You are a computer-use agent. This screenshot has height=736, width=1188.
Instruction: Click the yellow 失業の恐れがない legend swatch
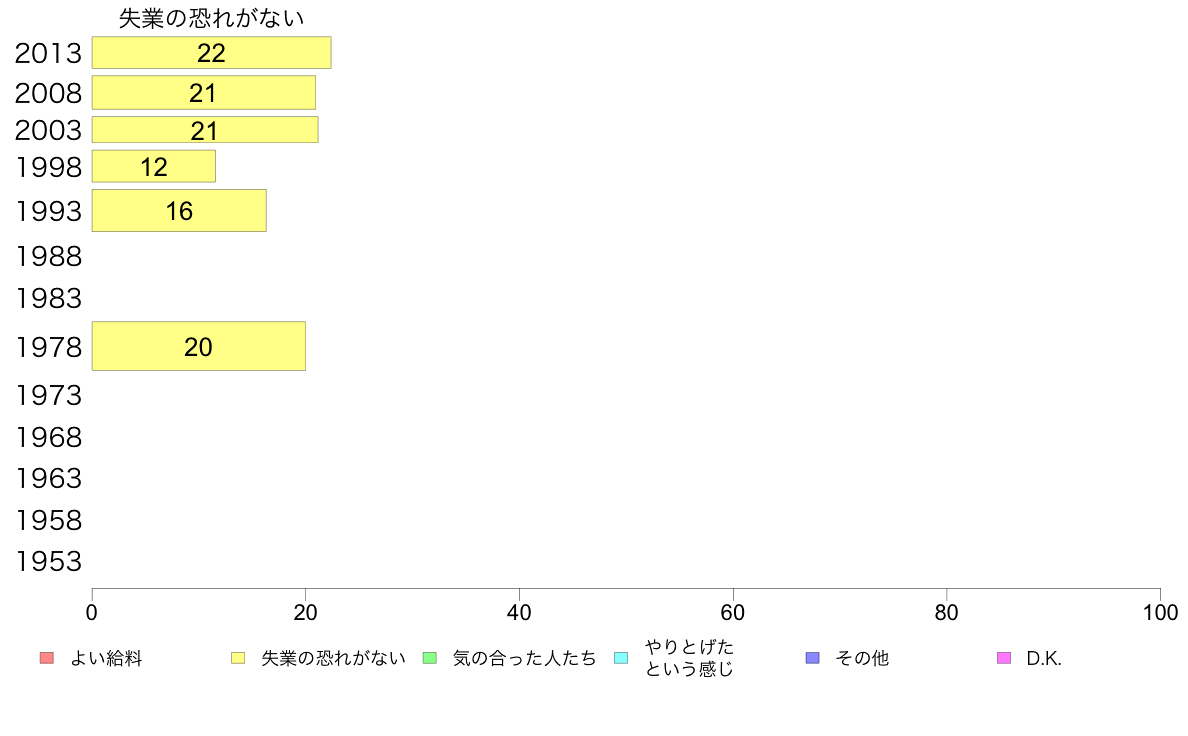[x=238, y=658]
